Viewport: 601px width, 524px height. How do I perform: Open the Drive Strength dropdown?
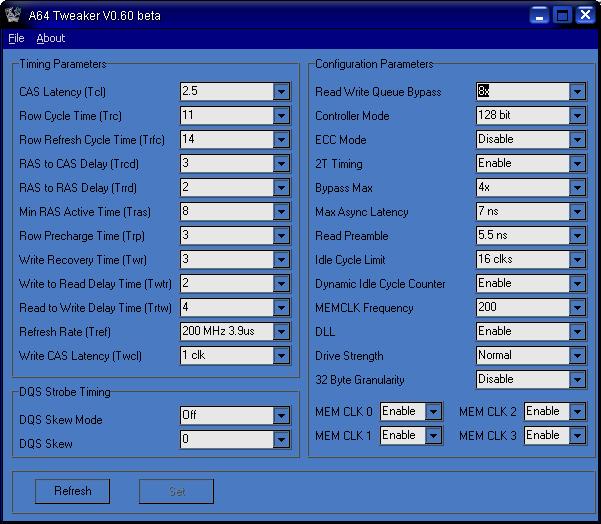pyautogui.click(x=577, y=355)
